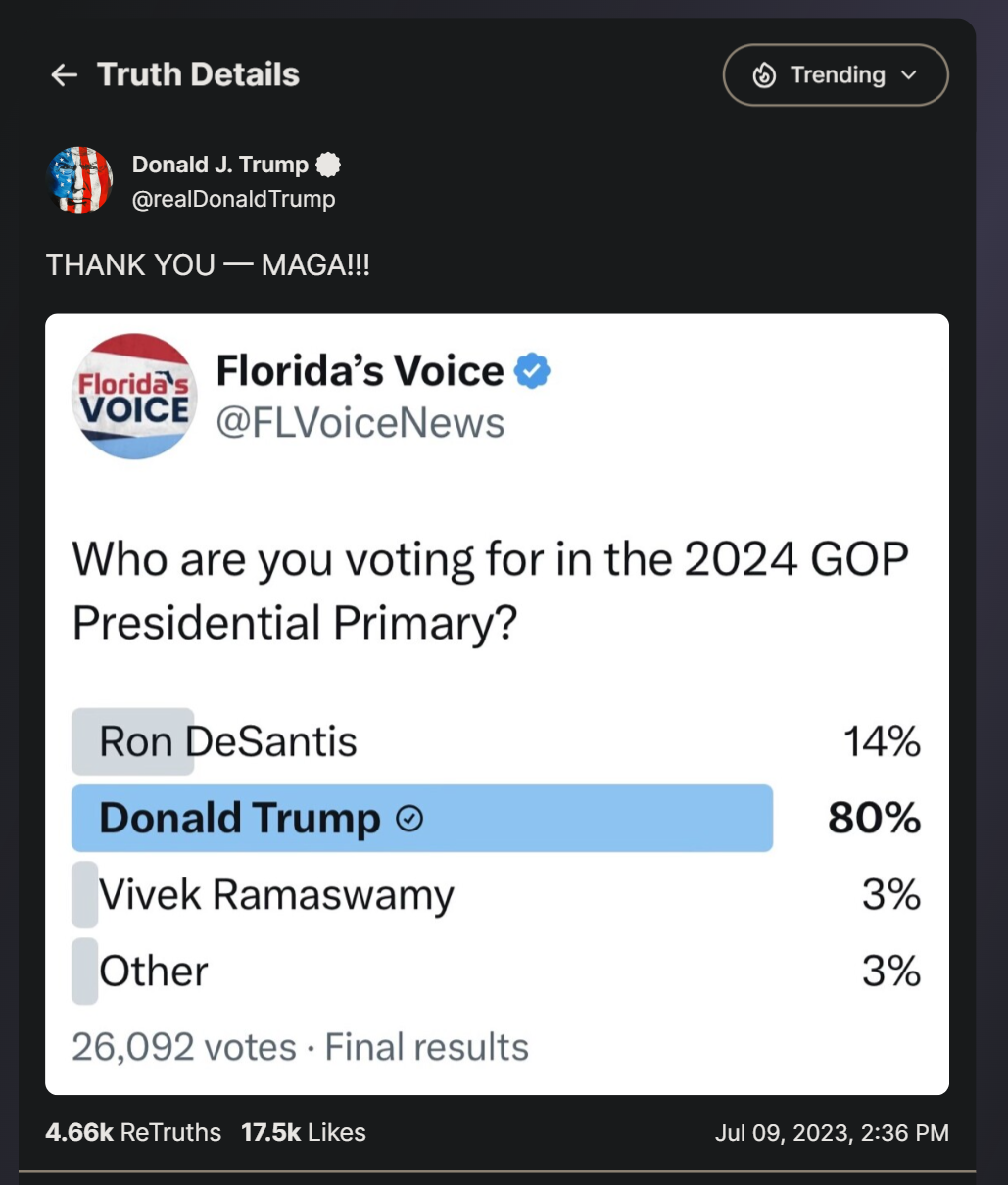
Task: View the 17.5k Likes list
Action: 304,1132
